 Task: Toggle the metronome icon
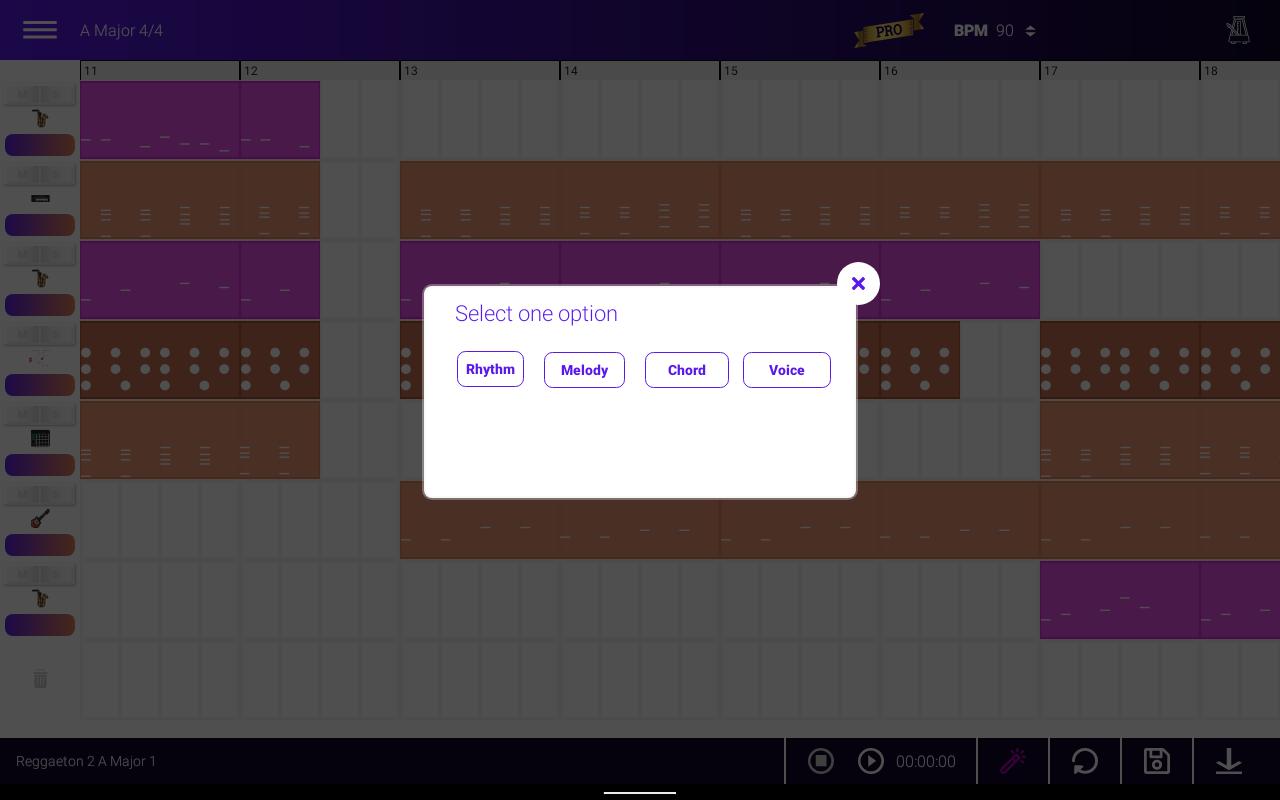coord(1238,30)
